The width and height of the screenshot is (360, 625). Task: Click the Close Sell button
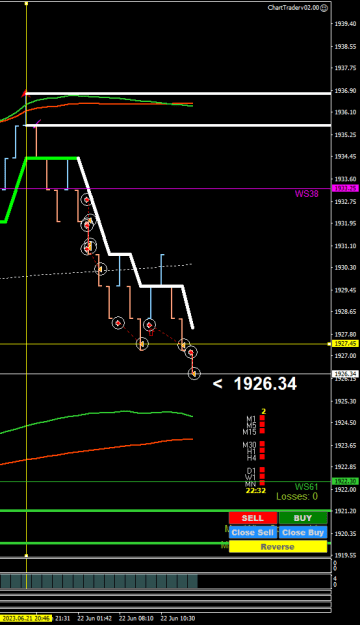253,532
